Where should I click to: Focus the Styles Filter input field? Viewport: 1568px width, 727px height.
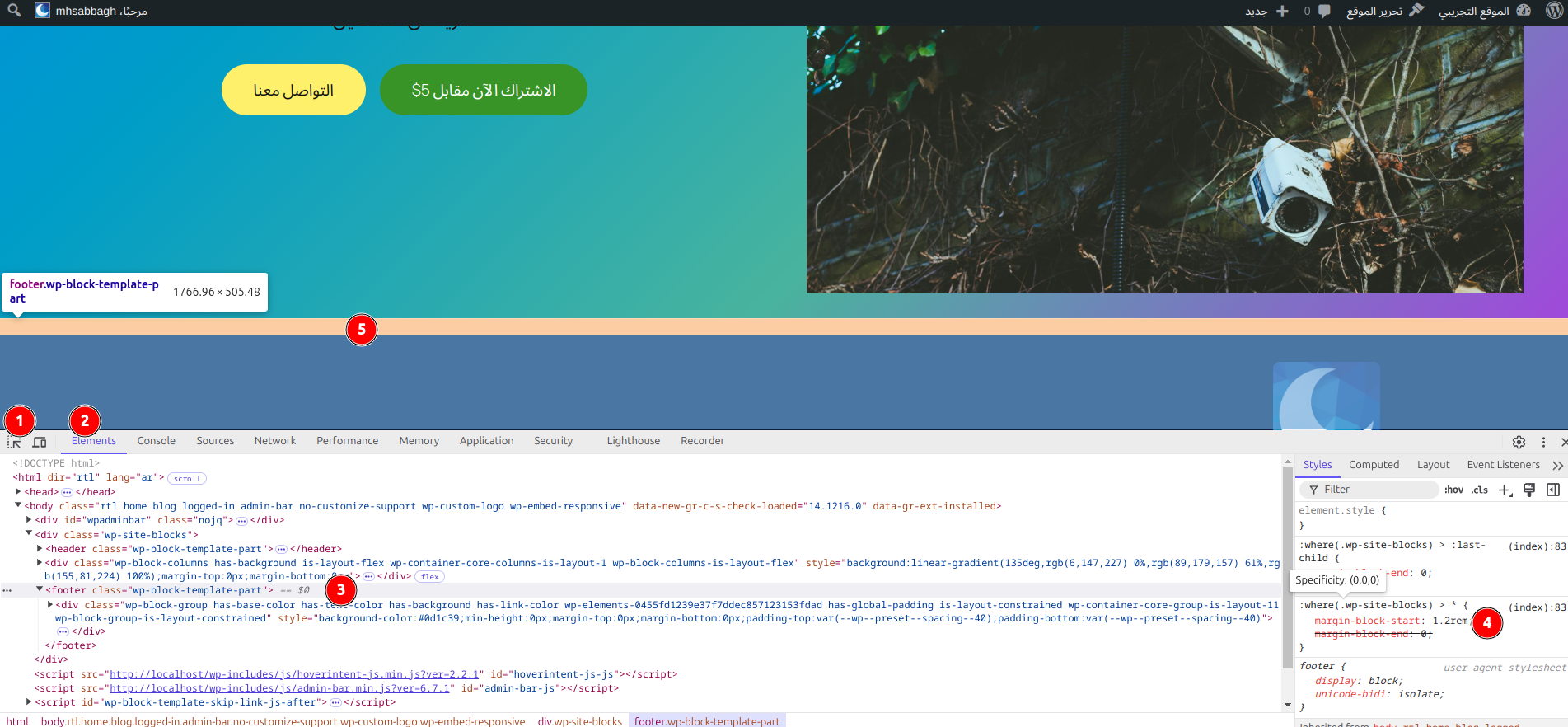click(x=1369, y=490)
